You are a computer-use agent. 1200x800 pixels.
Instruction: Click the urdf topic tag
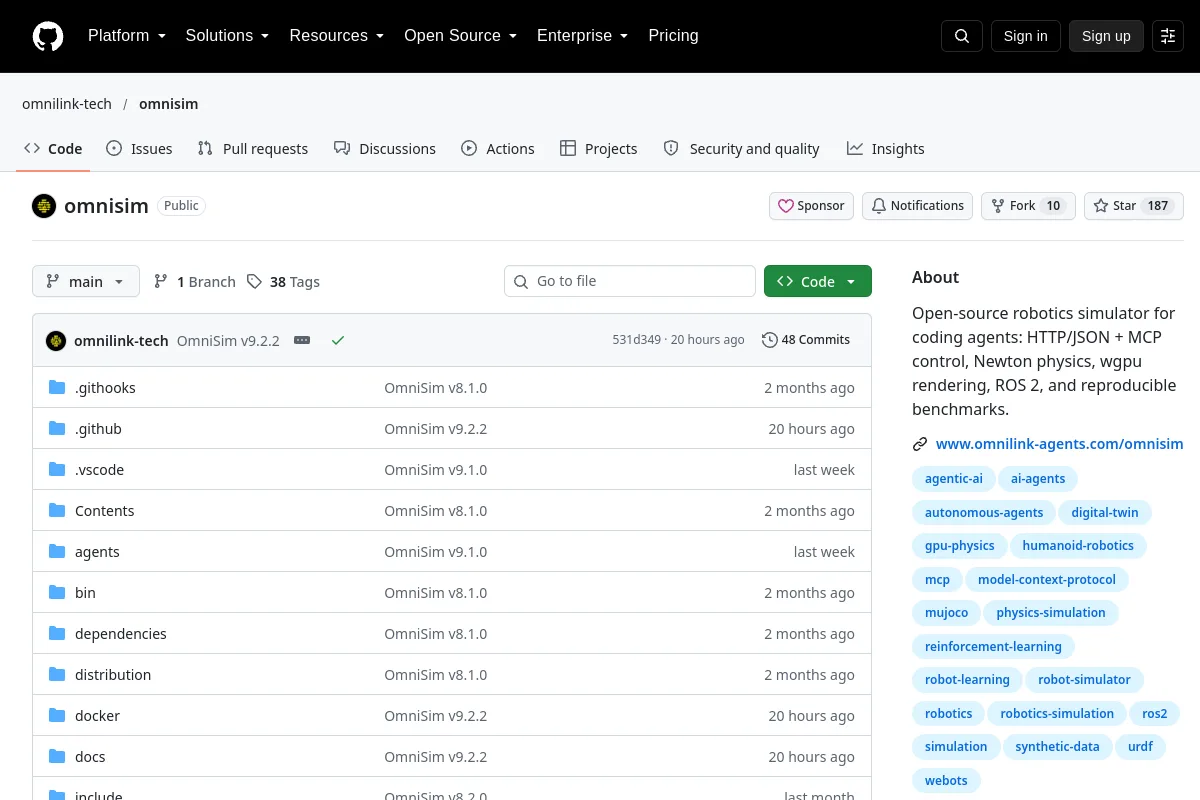point(1140,747)
